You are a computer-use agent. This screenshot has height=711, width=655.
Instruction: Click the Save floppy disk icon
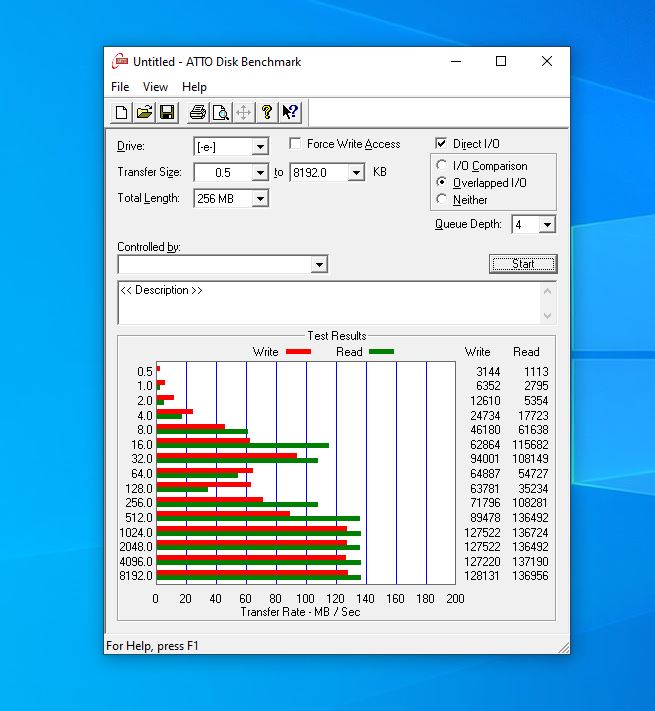[167, 112]
